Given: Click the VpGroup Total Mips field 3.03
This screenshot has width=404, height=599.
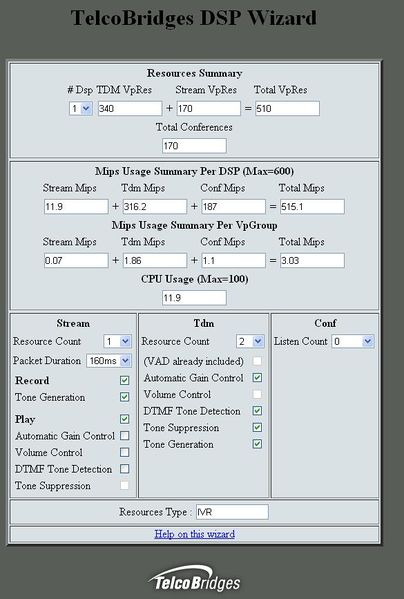Looking at the screenshot, I should (312, 261).
